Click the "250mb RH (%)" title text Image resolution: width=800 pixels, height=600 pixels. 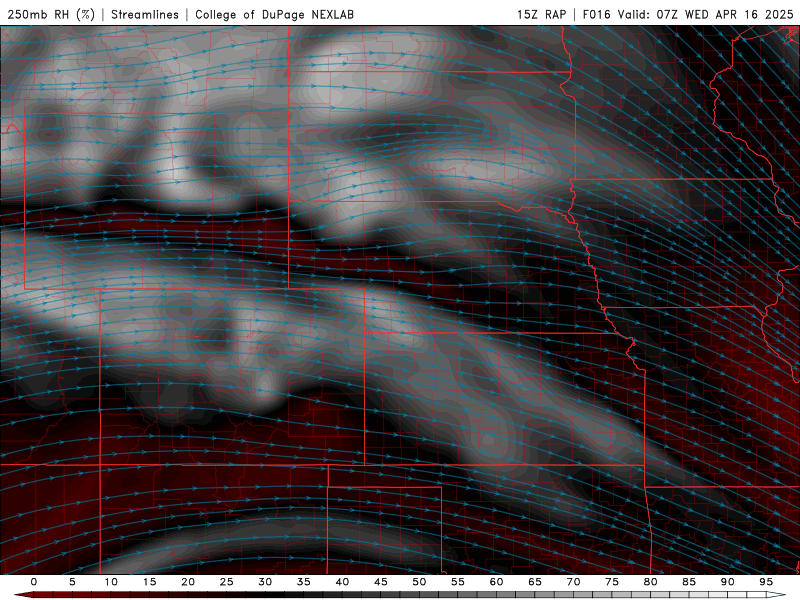(51, 14)
